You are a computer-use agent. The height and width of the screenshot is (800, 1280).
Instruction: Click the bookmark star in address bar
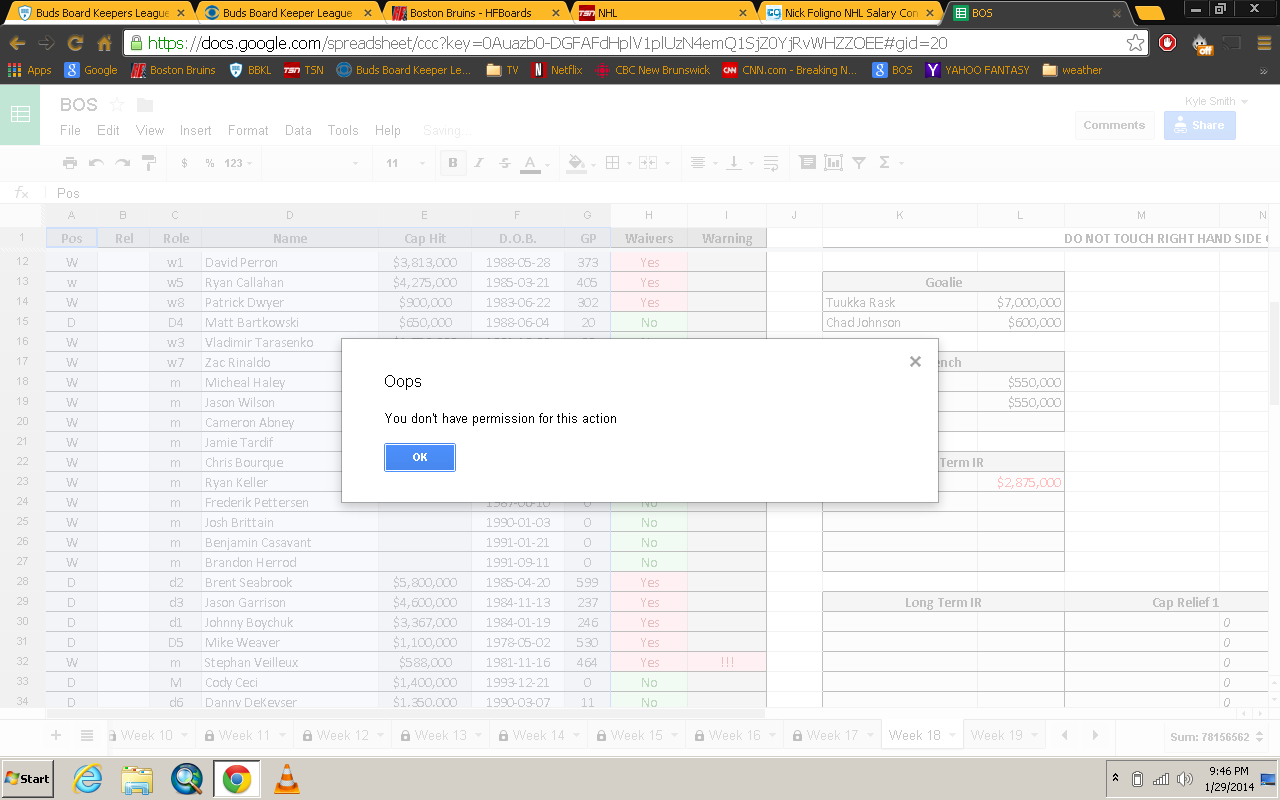pos(1135,43)
